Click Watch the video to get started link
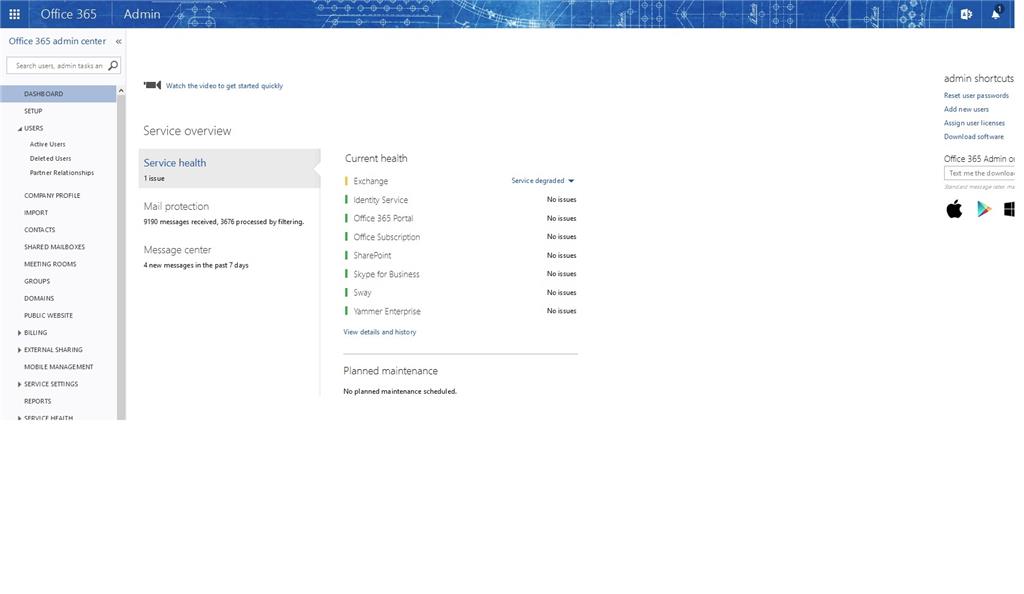Screen dimensions: 1024x594 (224, 86)
